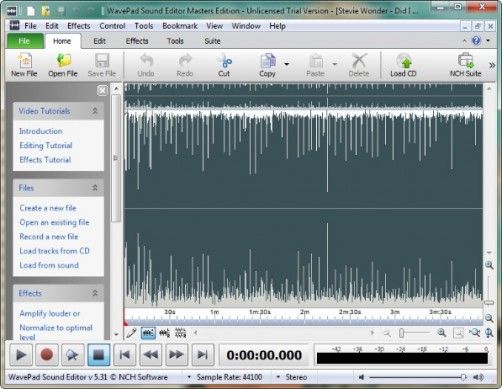
Task: Open the Sample Rate dropdown arrow
Action: (189, 377)
